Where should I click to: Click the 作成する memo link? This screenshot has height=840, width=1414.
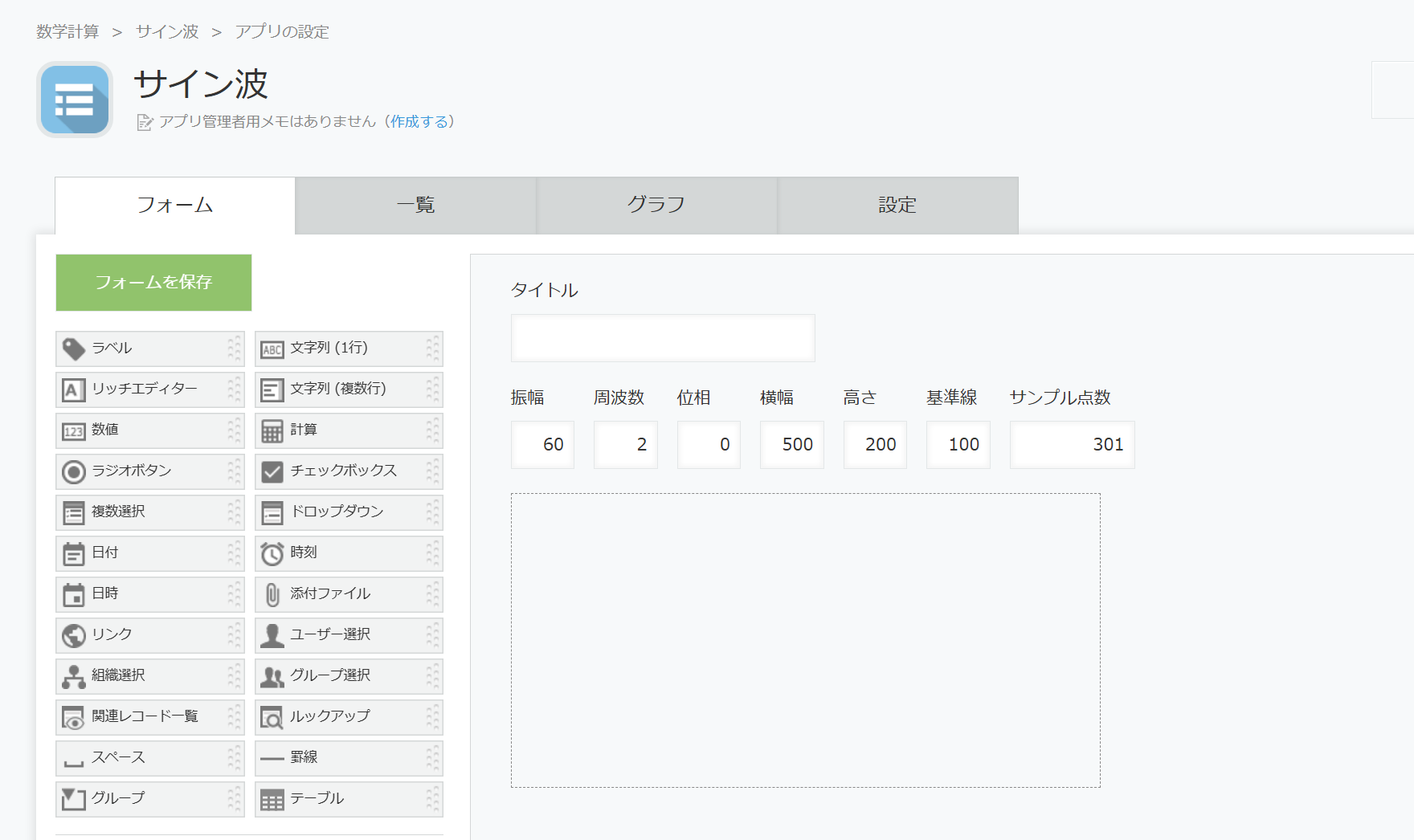tap(419, 121)
